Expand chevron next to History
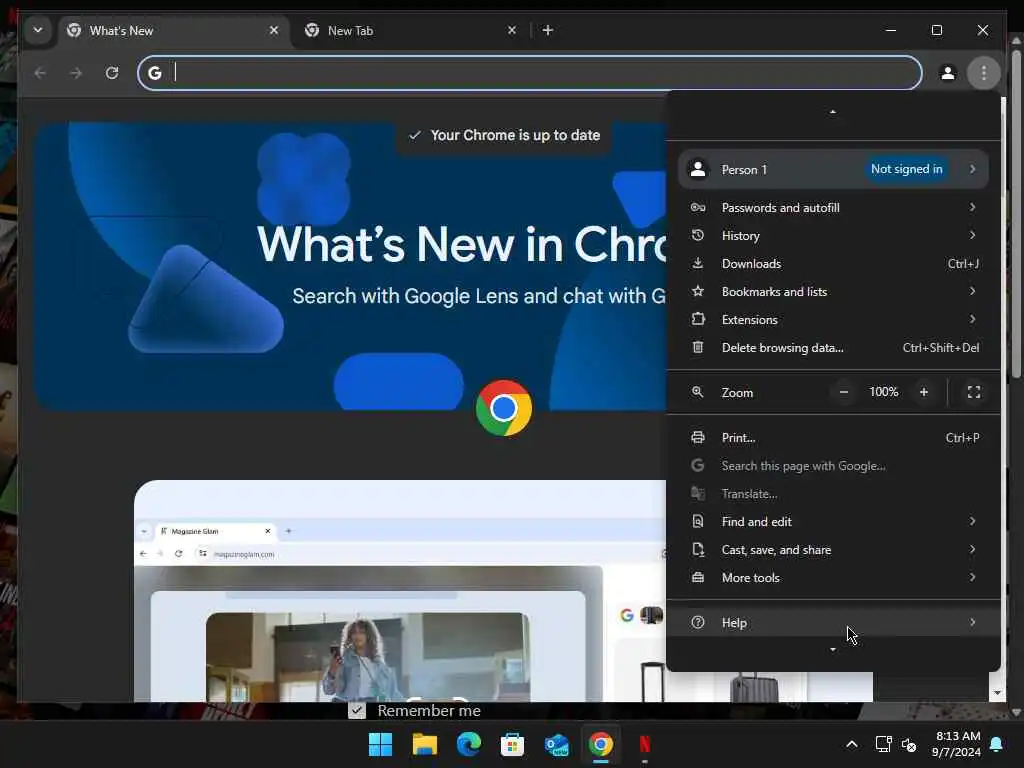1024x768 pixels. (972, 235)
